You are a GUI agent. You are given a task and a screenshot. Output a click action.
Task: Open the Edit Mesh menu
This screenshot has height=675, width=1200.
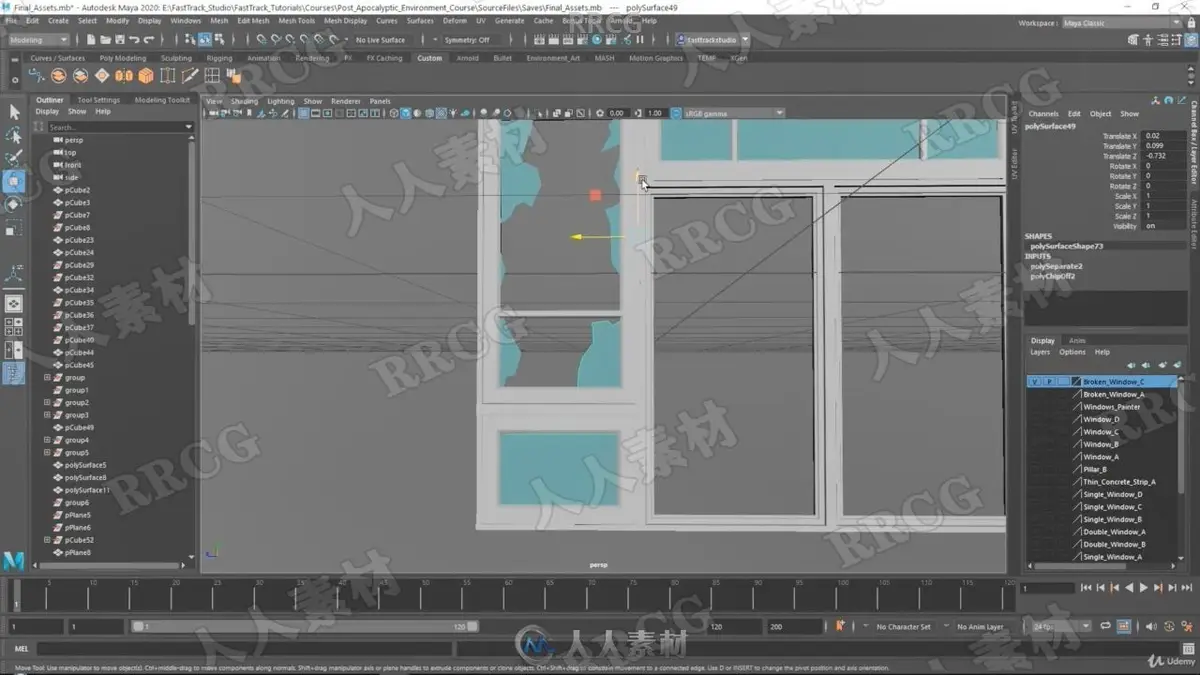tap(253, 20)
